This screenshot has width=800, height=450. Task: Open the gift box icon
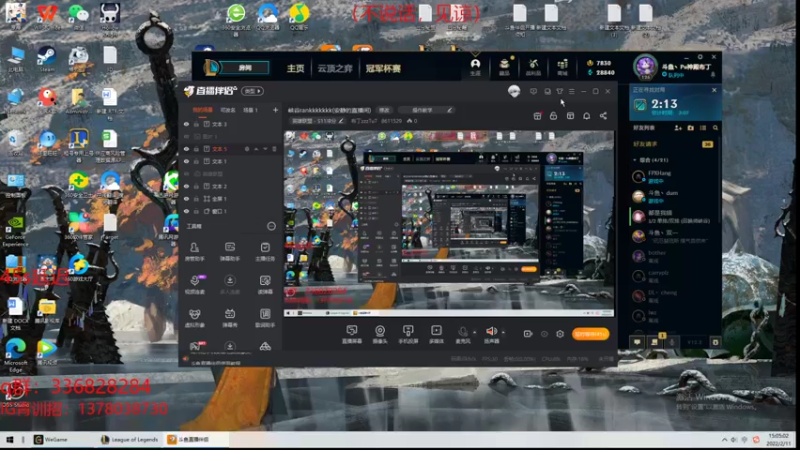(537, 116)
